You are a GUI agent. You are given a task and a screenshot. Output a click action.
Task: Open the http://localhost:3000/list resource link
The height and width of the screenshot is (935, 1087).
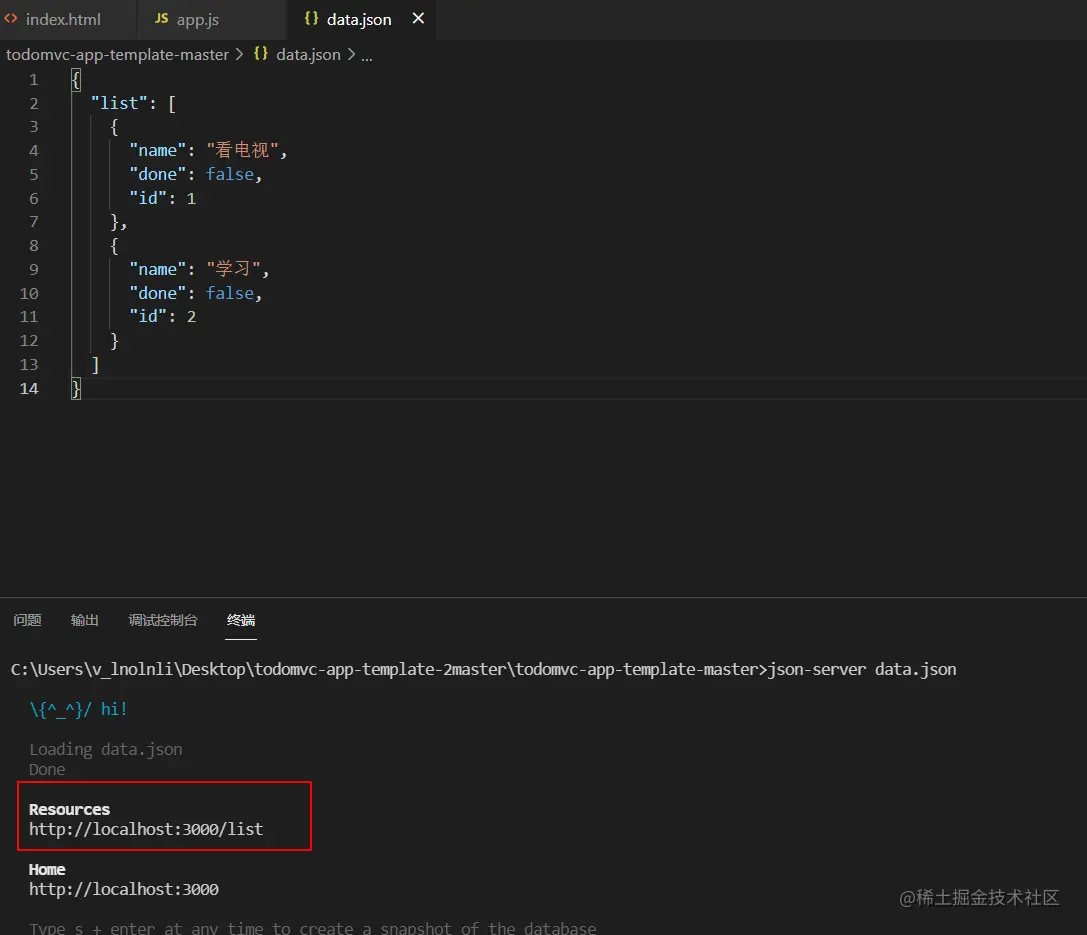click(146, 829)
